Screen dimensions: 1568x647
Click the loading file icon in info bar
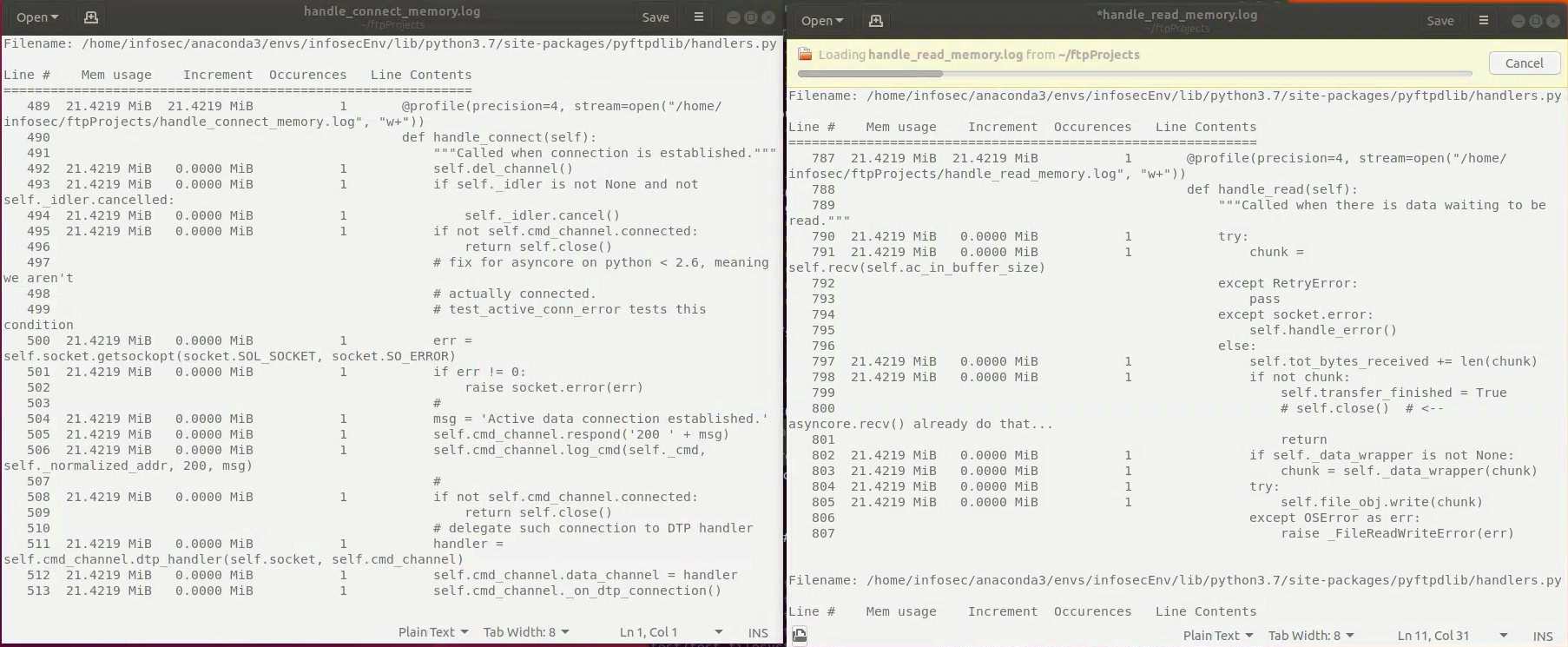pyautogui.click(x=805, y=55)
